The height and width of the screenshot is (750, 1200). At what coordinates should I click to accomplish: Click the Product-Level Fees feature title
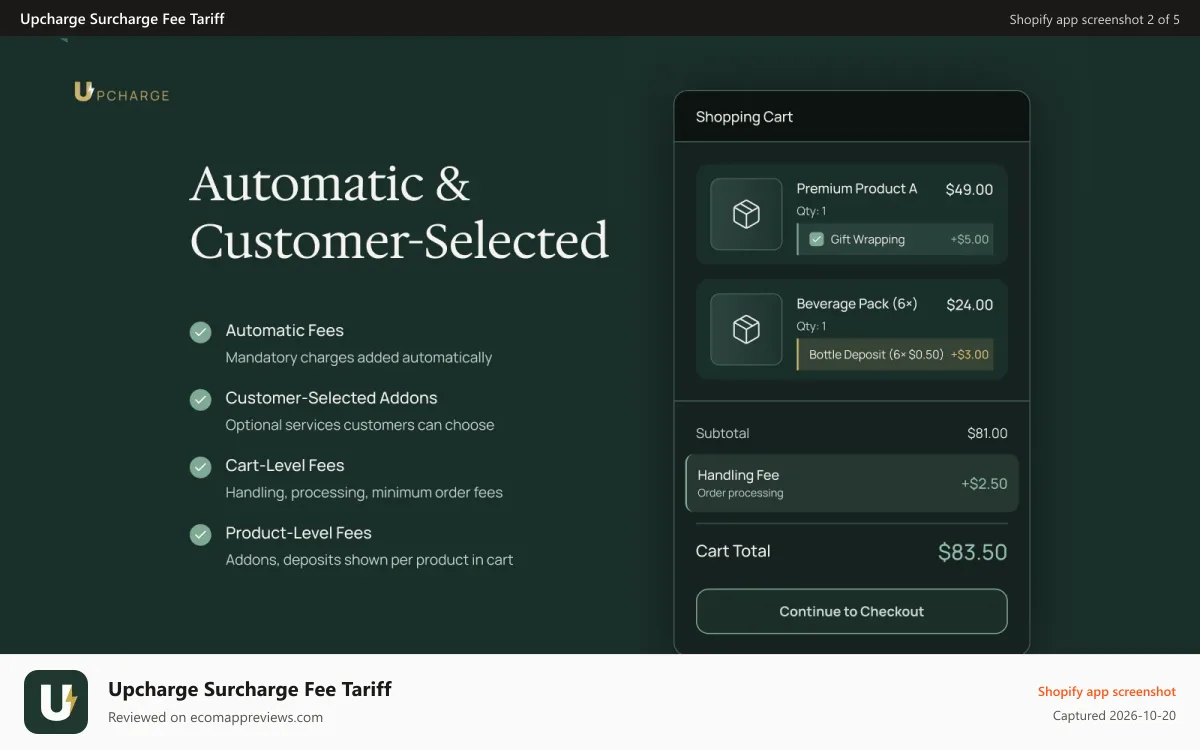[298, 533]
